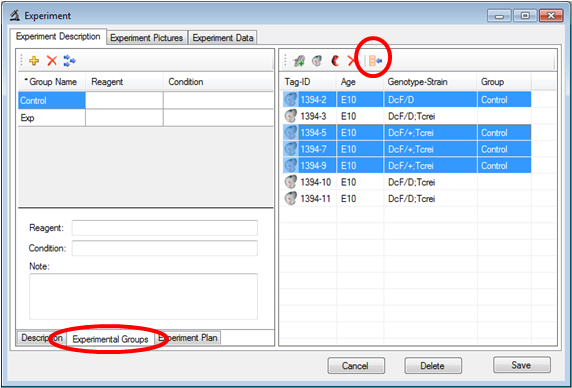Viewport: 572px width, 388px height.
Task: Click the Cancel button
Action: (356, 365)
